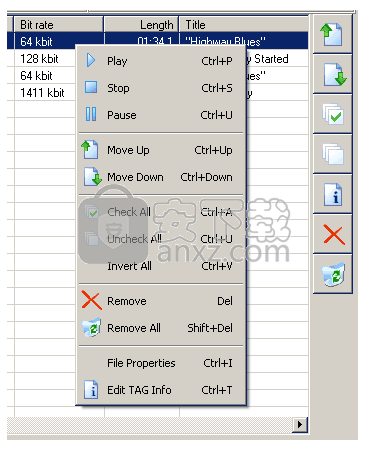Click the Title column header
The image size is (373, 452).
(x=244, y=25)
